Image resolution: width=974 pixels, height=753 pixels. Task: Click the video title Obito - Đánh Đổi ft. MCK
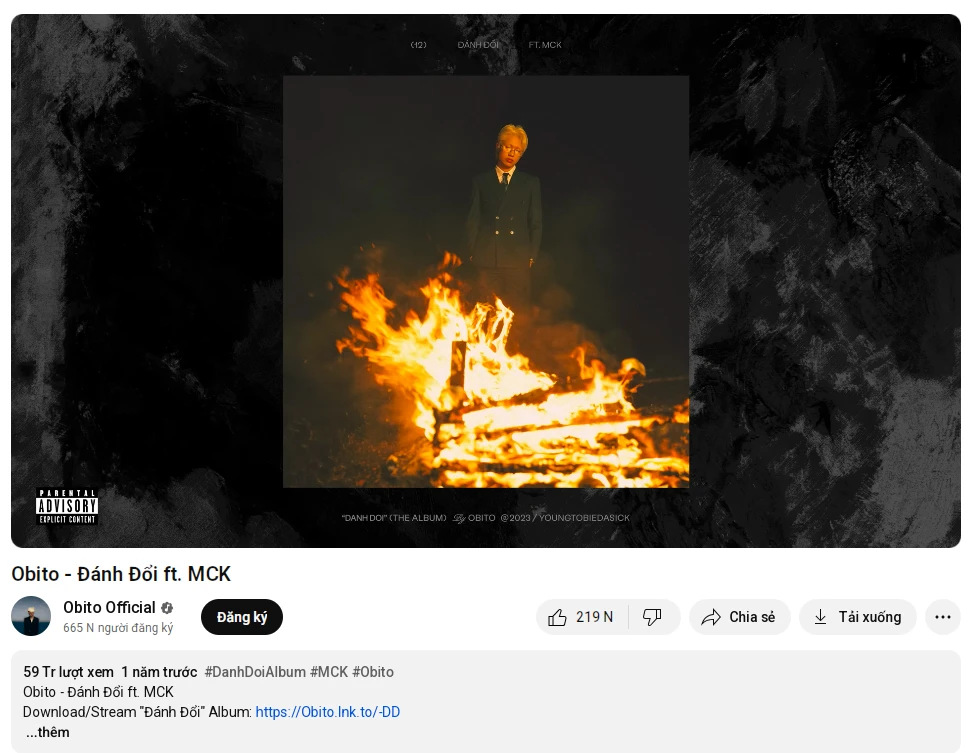click(121, 574)
